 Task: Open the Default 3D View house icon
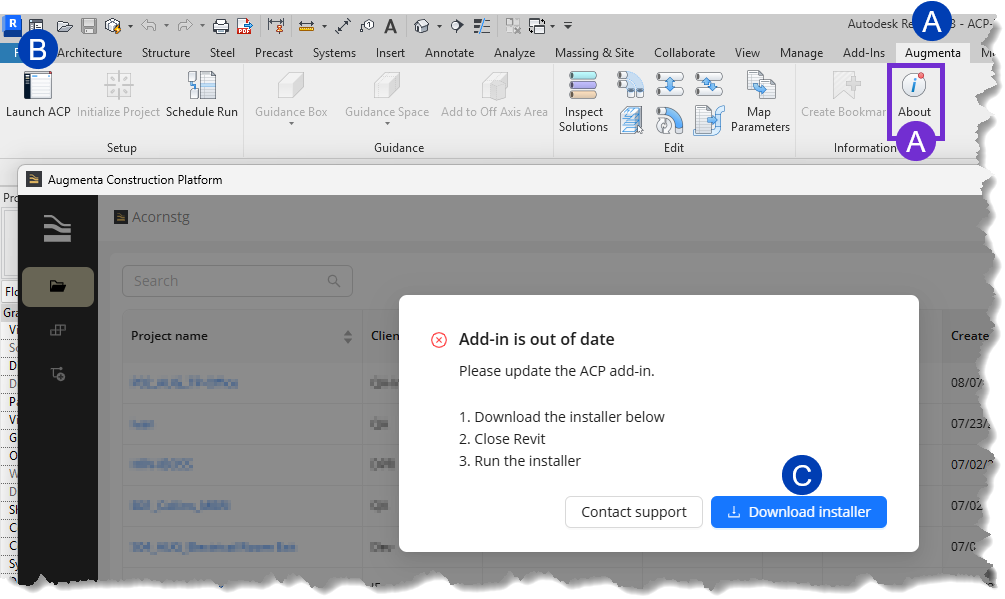pyautogui.click(x=421, y=26)
